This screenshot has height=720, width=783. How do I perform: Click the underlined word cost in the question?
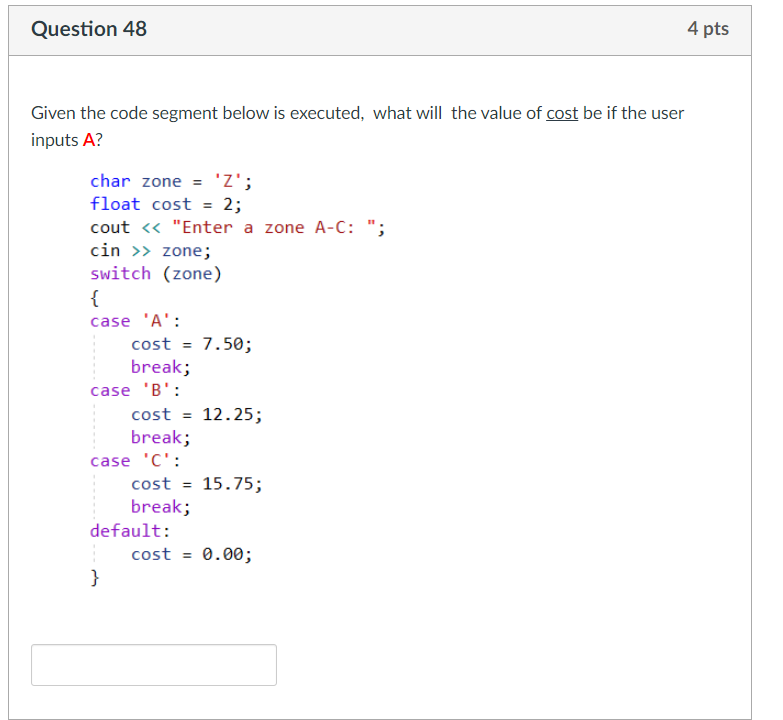pyautogui.click(x=562, y=113)
